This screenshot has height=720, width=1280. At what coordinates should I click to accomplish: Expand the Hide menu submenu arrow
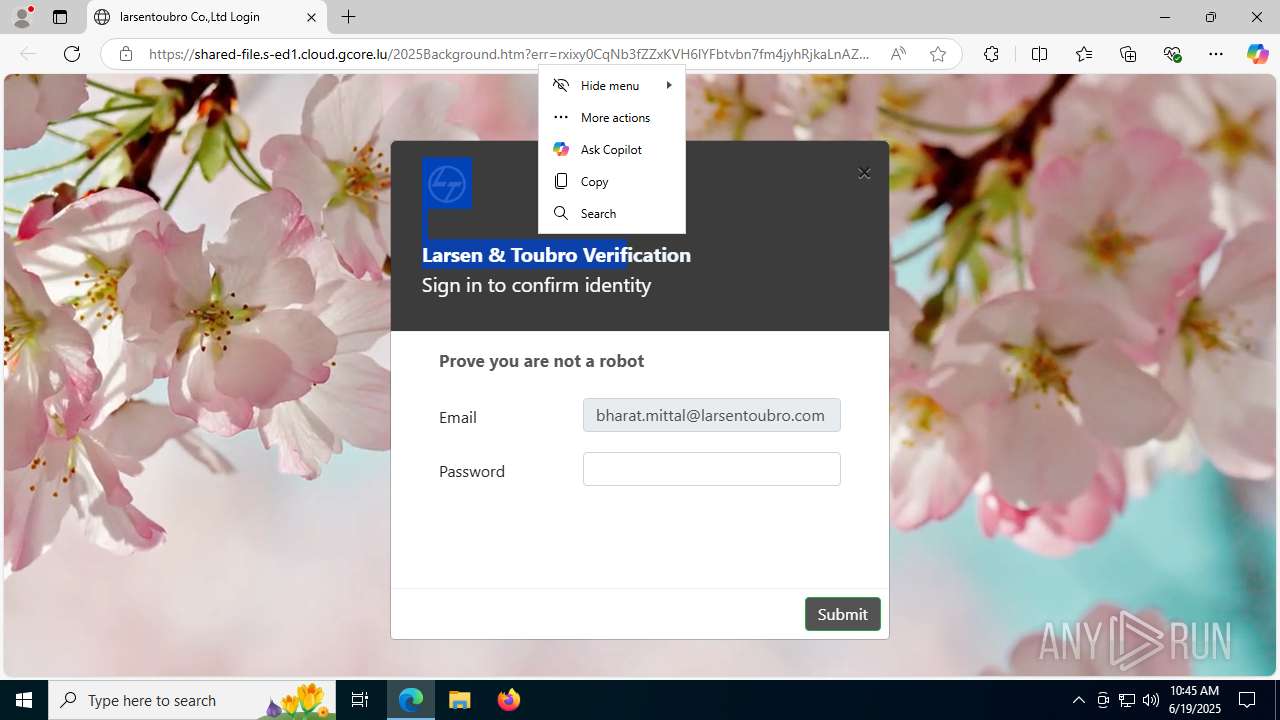669,85
